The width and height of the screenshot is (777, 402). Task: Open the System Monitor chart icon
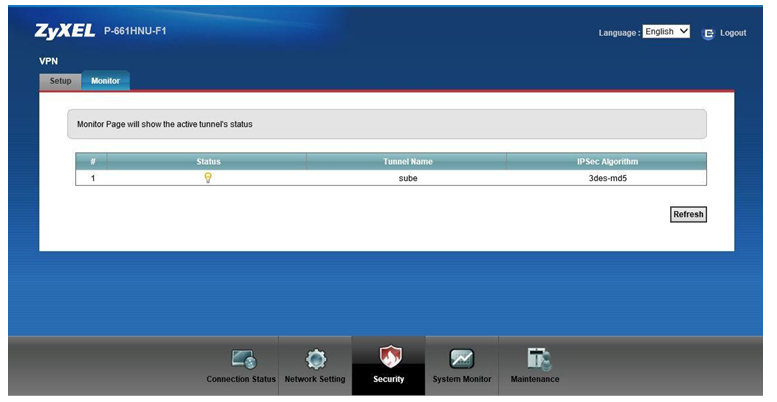click(x=462, y=359)
